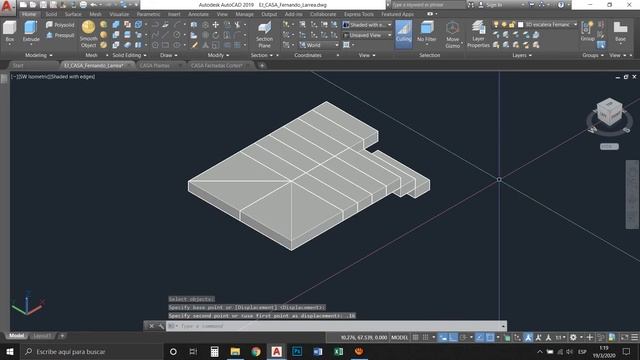Add a new layout with plus
Viewport: 640px width, 360px height.
click(62, 336)
